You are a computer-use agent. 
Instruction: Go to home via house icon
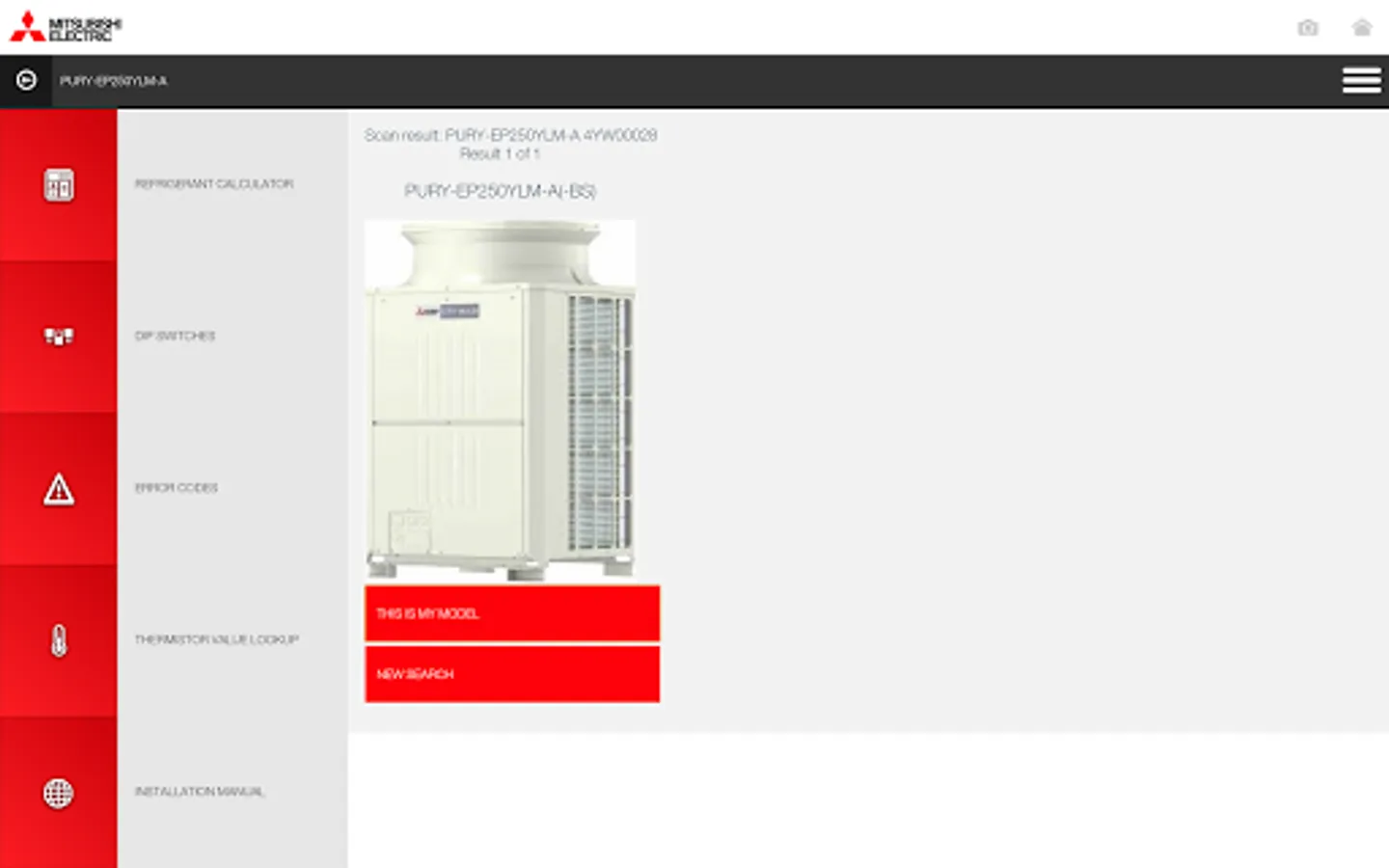(x=1361, y=27)
